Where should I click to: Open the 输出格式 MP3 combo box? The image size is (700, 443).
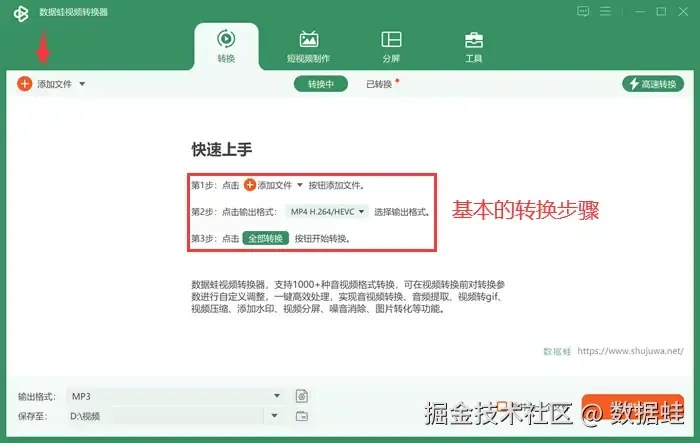click(175, 396)
